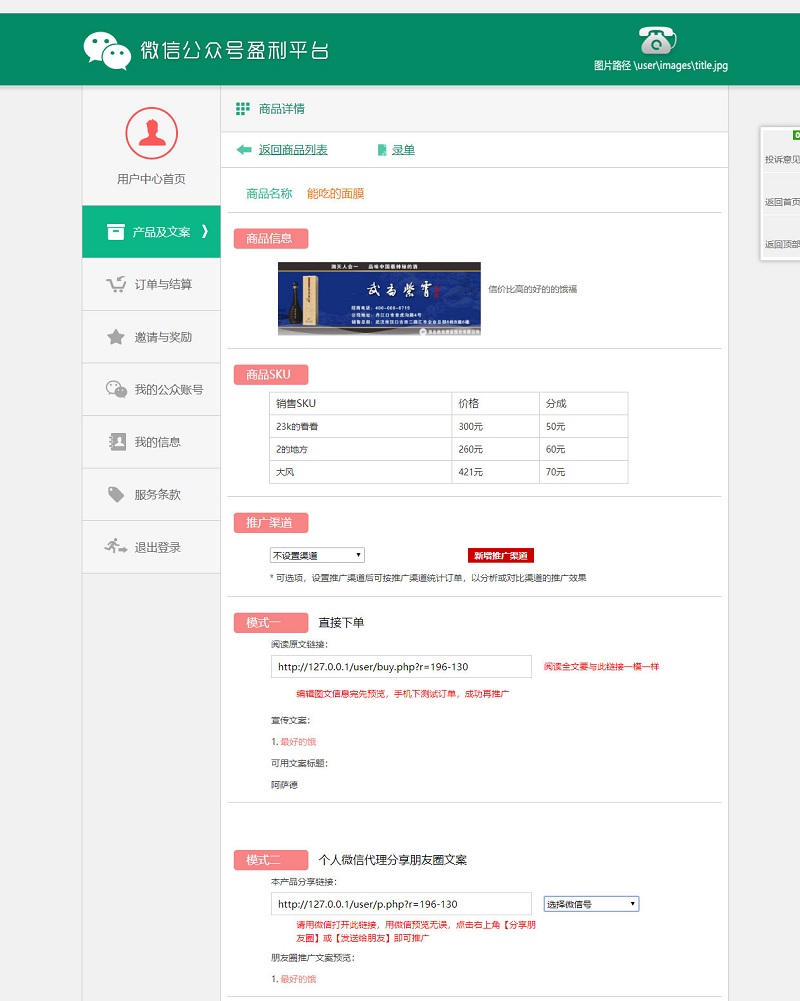Click the user avatar icon
Image resolution: width=800 pixels, height=1001 pixels.
151,133
